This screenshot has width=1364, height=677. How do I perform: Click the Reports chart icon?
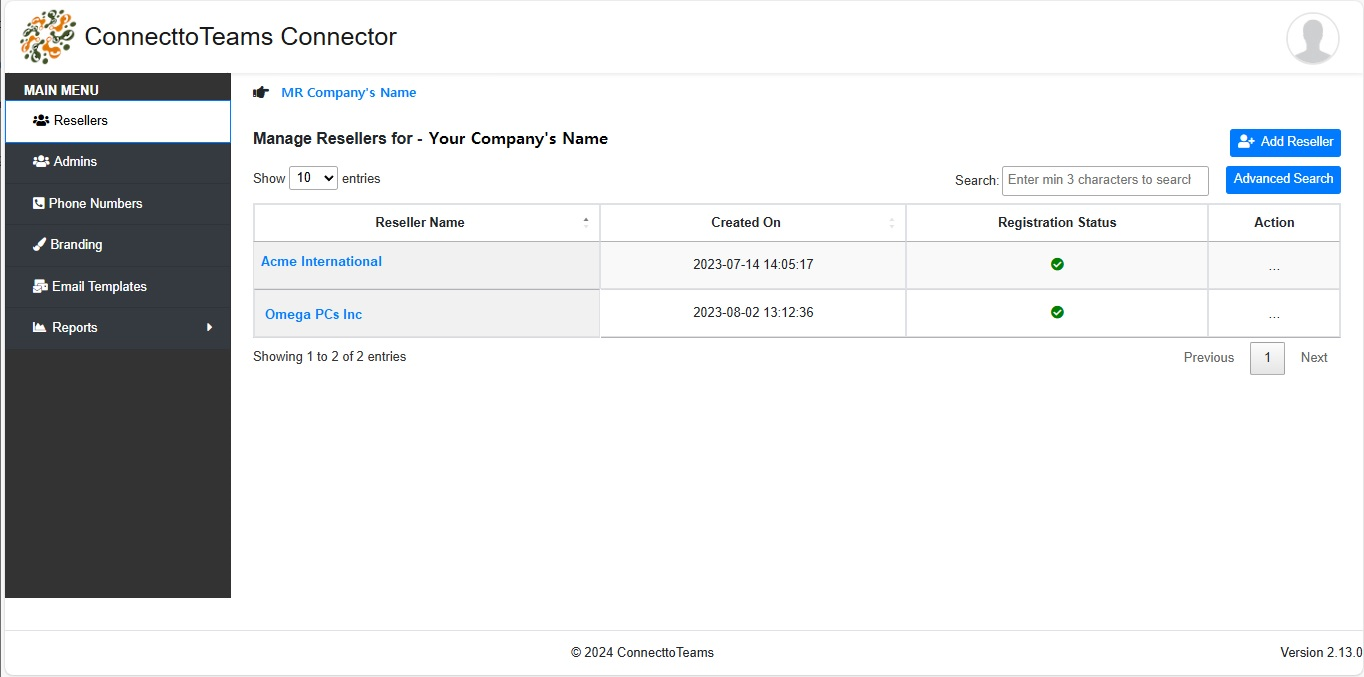click(x=40, y=327)
